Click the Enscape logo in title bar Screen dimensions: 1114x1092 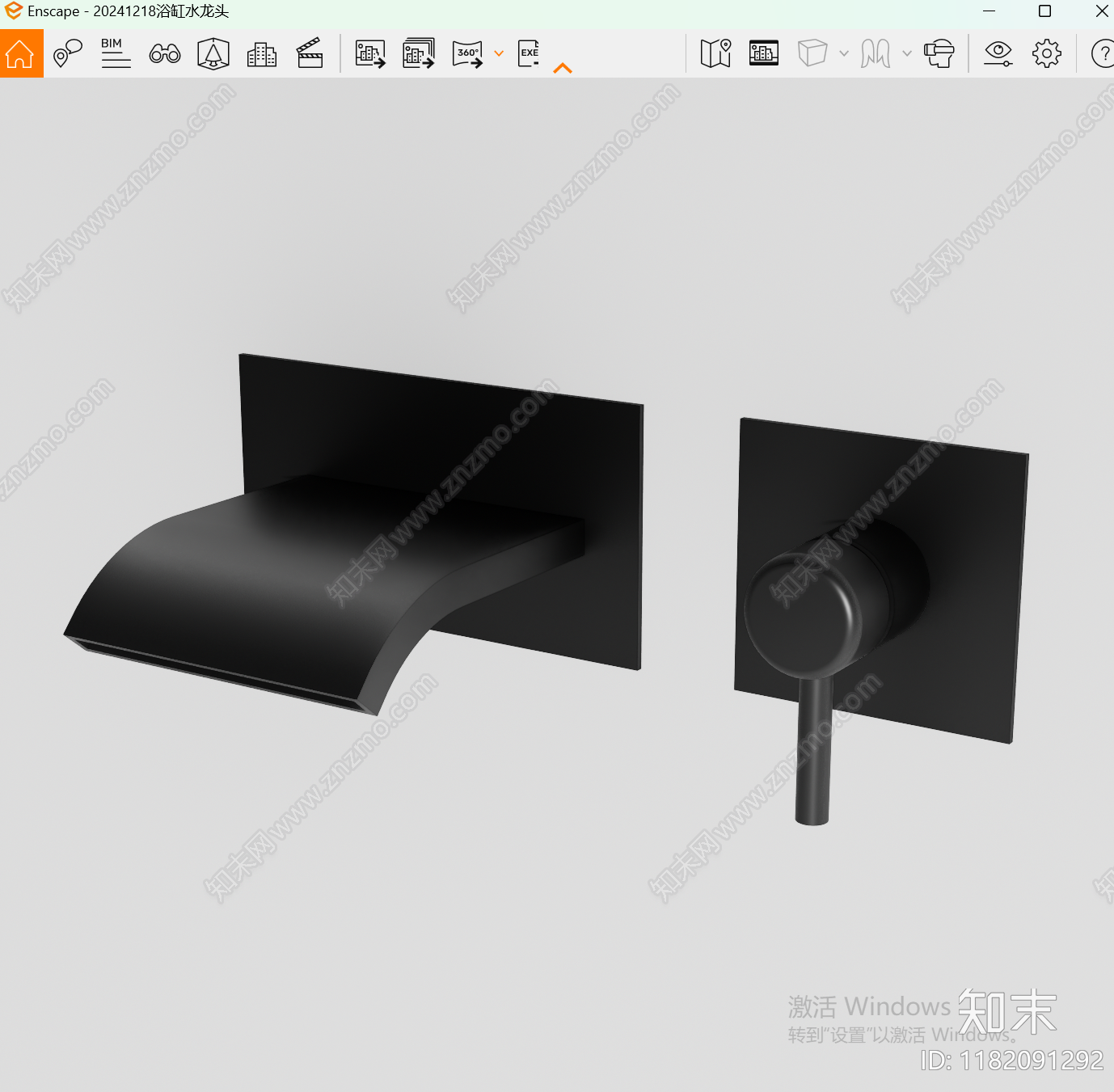pyautogui.click(x=13, y=11)
